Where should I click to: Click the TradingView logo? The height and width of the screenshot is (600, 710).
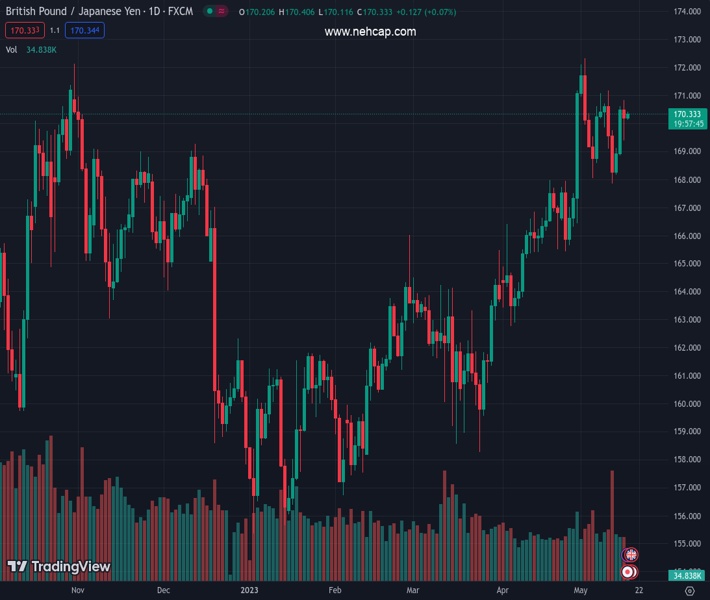coord(59,567)
